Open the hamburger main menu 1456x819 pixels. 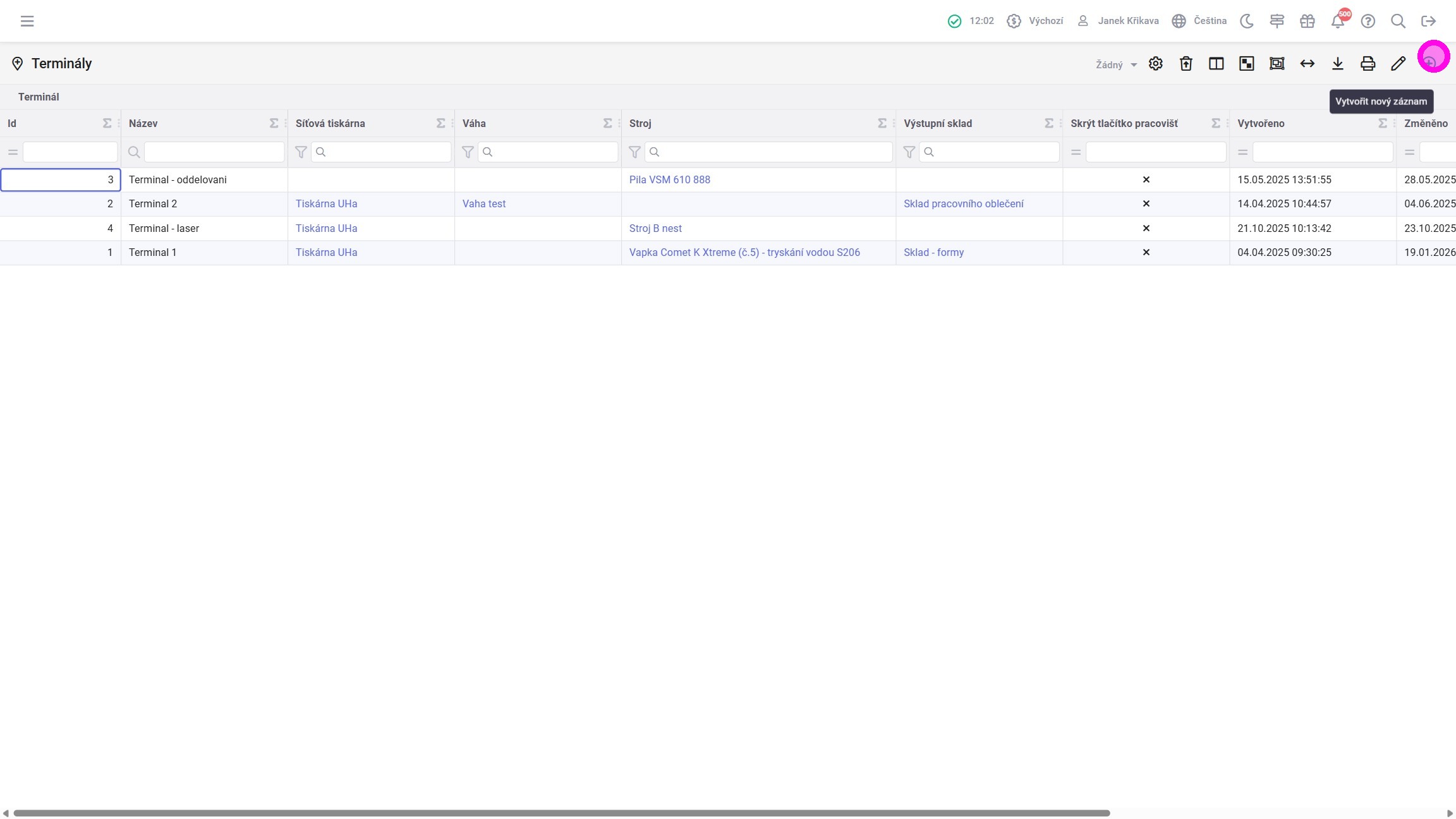27,21
